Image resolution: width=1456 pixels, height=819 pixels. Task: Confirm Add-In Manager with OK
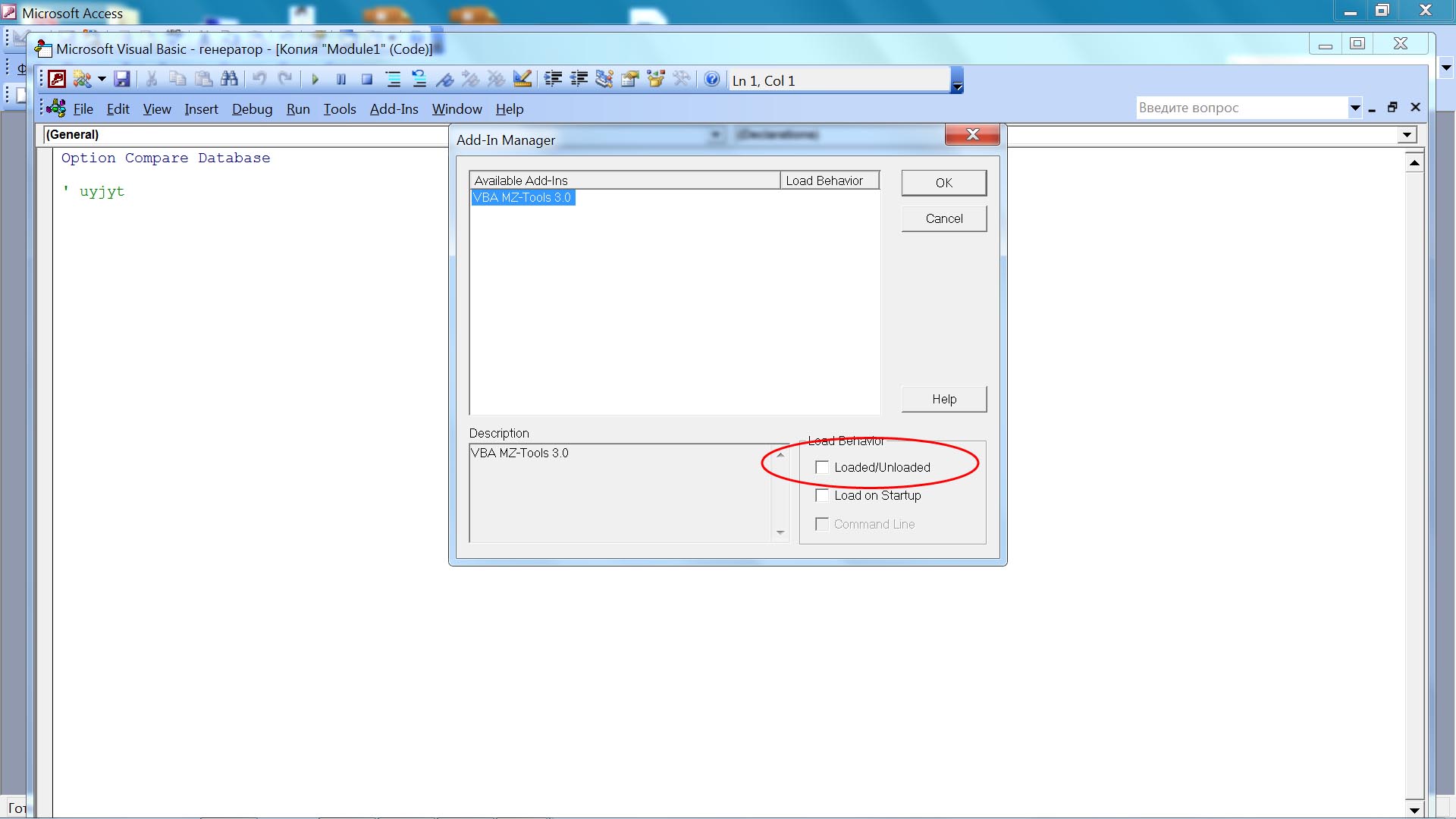[x=944, y=183]
